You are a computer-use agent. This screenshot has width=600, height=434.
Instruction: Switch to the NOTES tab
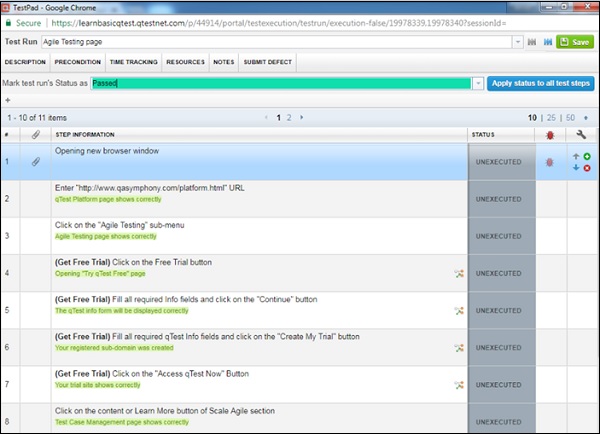pyautogui.click(x=224, y=62)
